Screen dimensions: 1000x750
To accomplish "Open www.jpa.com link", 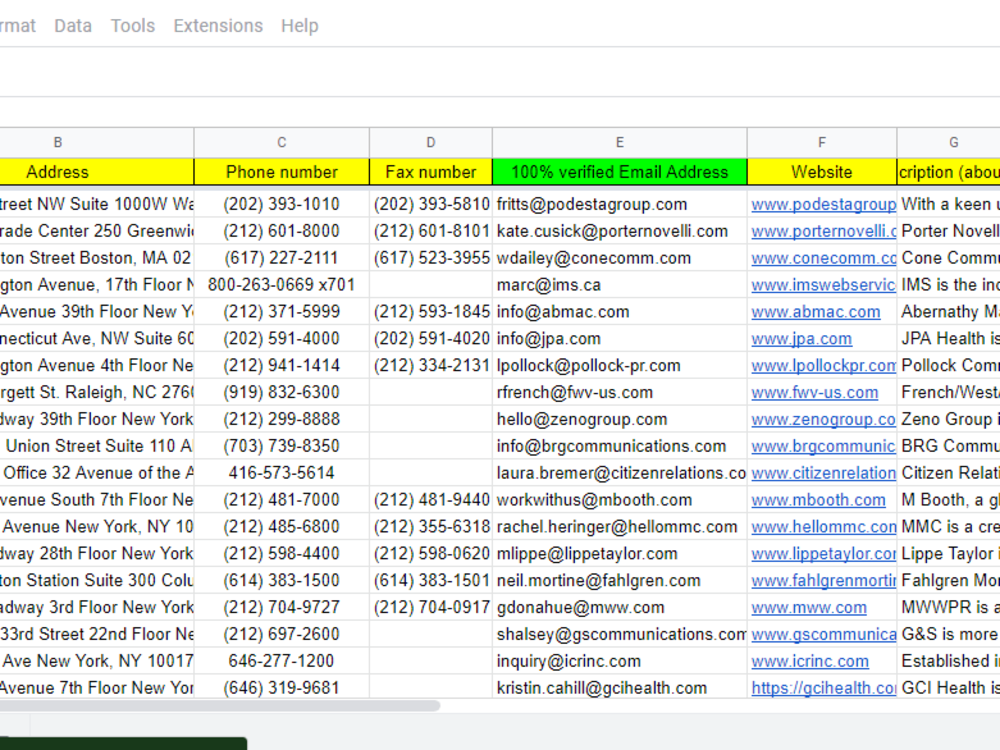I will point(802,339).
